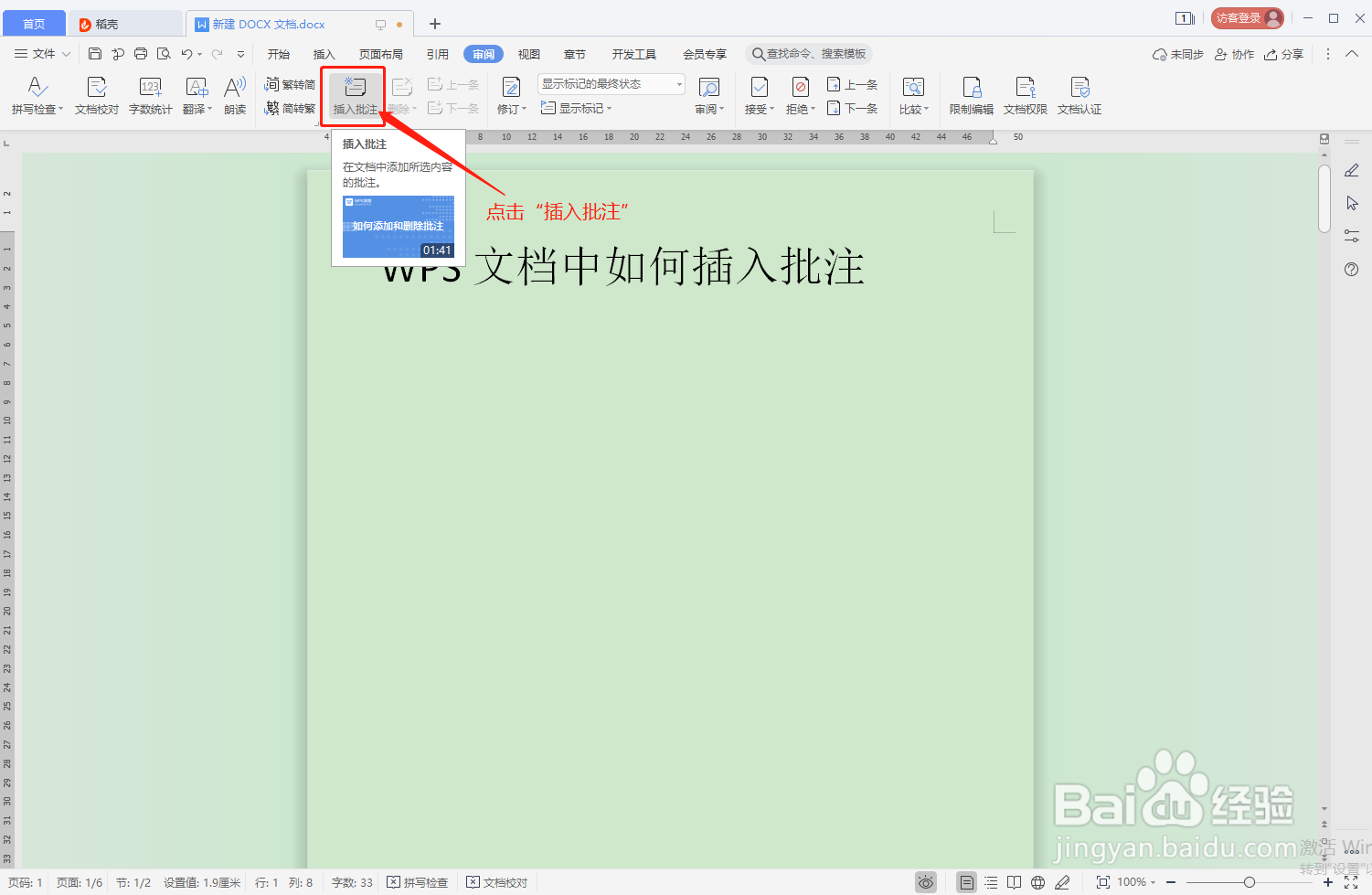Click the 分享 share button
The image size is (1372, 895).
click(x=1284, y=55)
